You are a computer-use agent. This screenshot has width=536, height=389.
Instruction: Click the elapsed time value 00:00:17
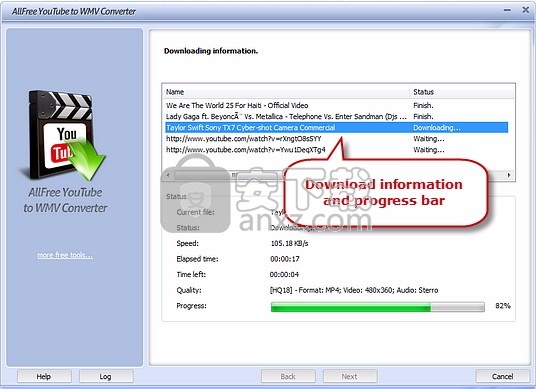tap(285, 259)
